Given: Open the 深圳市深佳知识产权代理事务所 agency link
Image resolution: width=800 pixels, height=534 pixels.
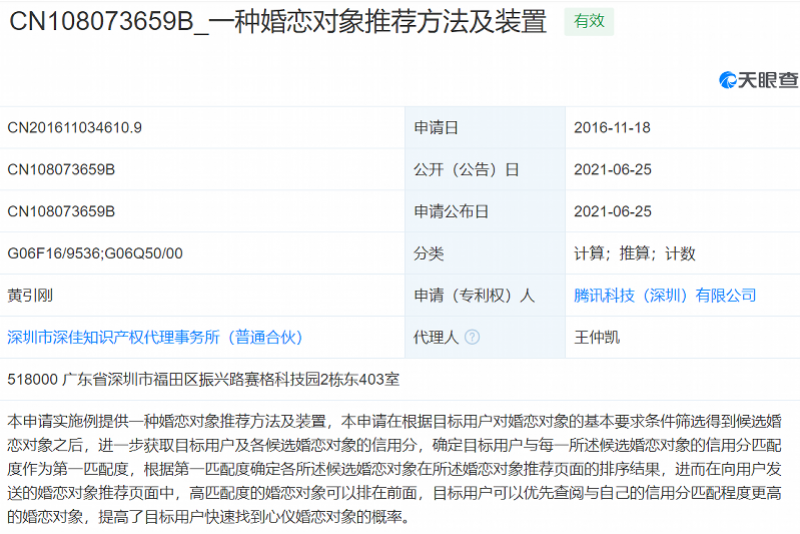Looking at the screenshot, I should (155, 337).
